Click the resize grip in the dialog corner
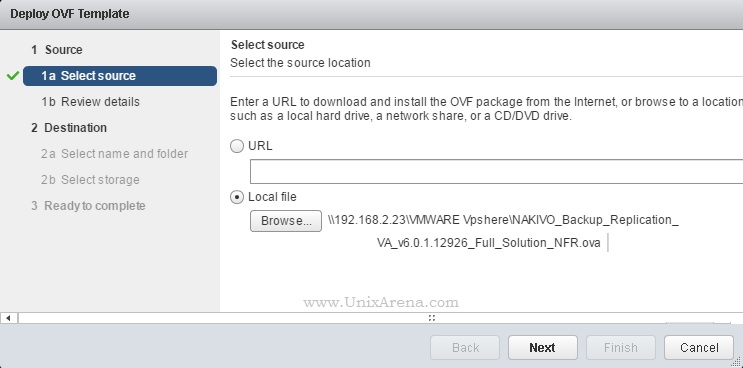The width and height of the screenshot is (743, 368). pos(737,362)
